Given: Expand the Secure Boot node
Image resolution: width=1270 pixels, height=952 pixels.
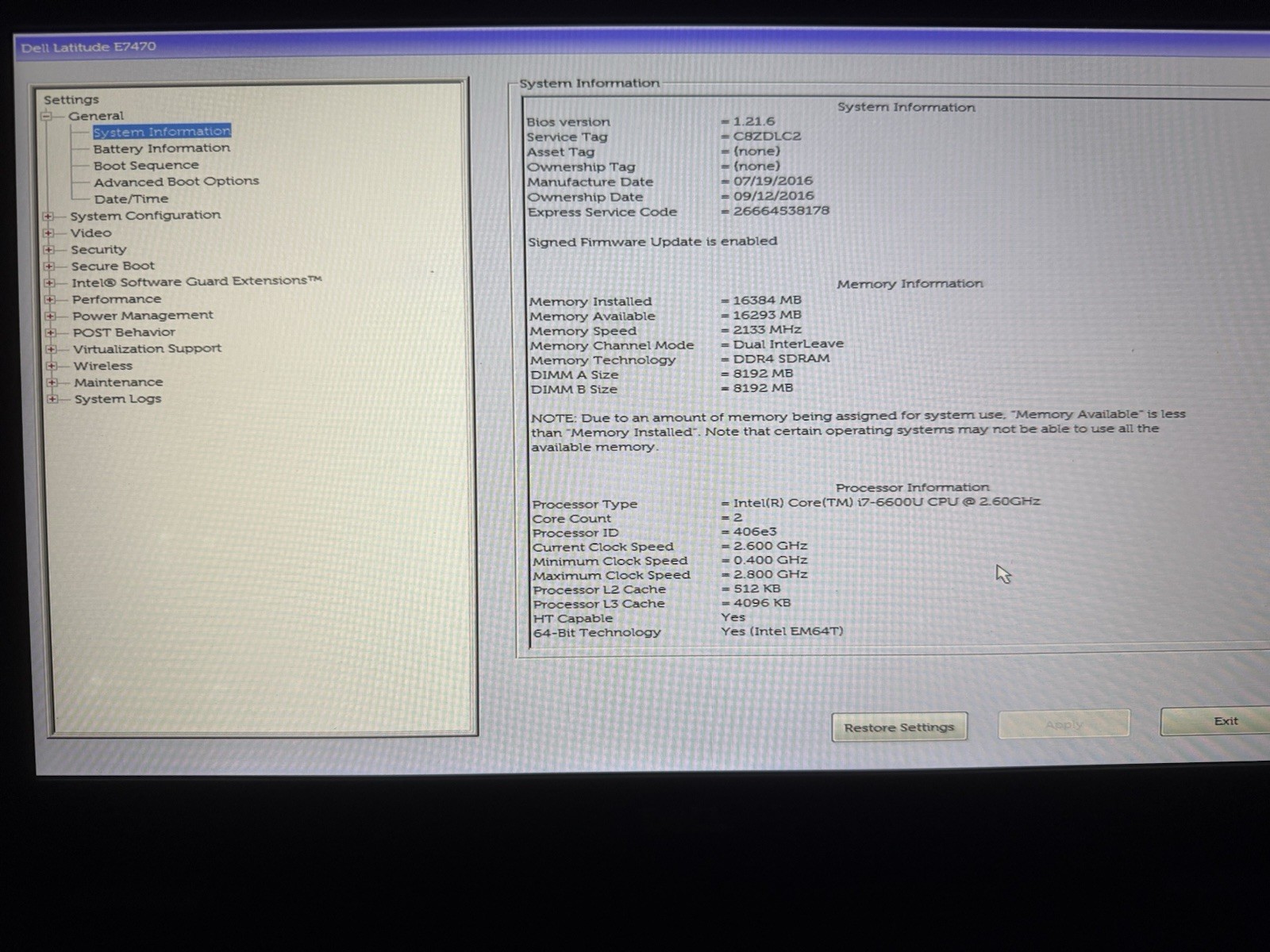Looking at the screenshot, I should [x=49, y=267].
